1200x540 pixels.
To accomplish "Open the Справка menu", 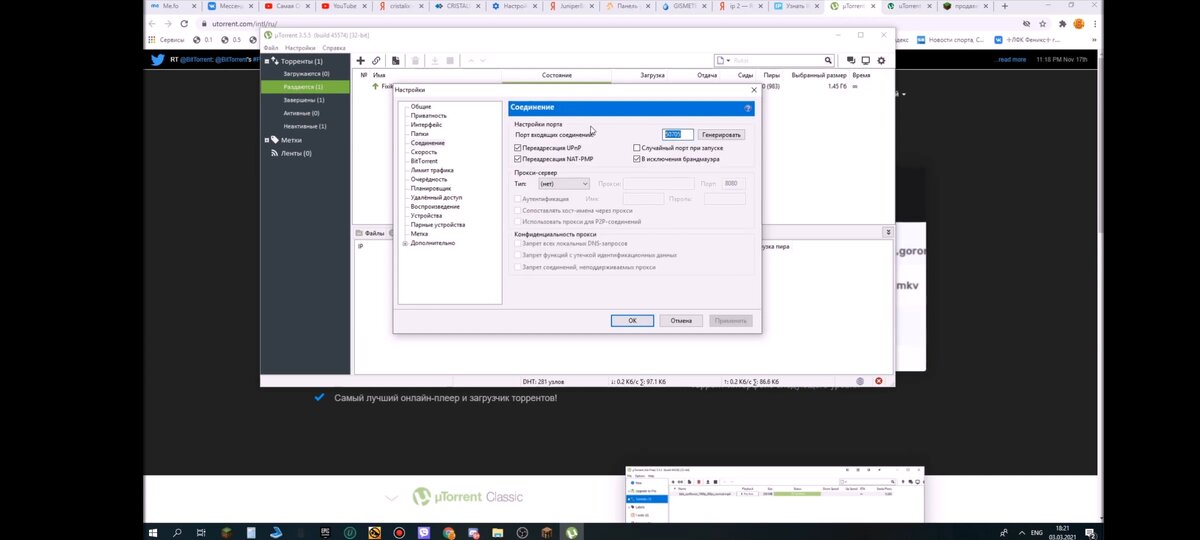I will click(334, 47).
